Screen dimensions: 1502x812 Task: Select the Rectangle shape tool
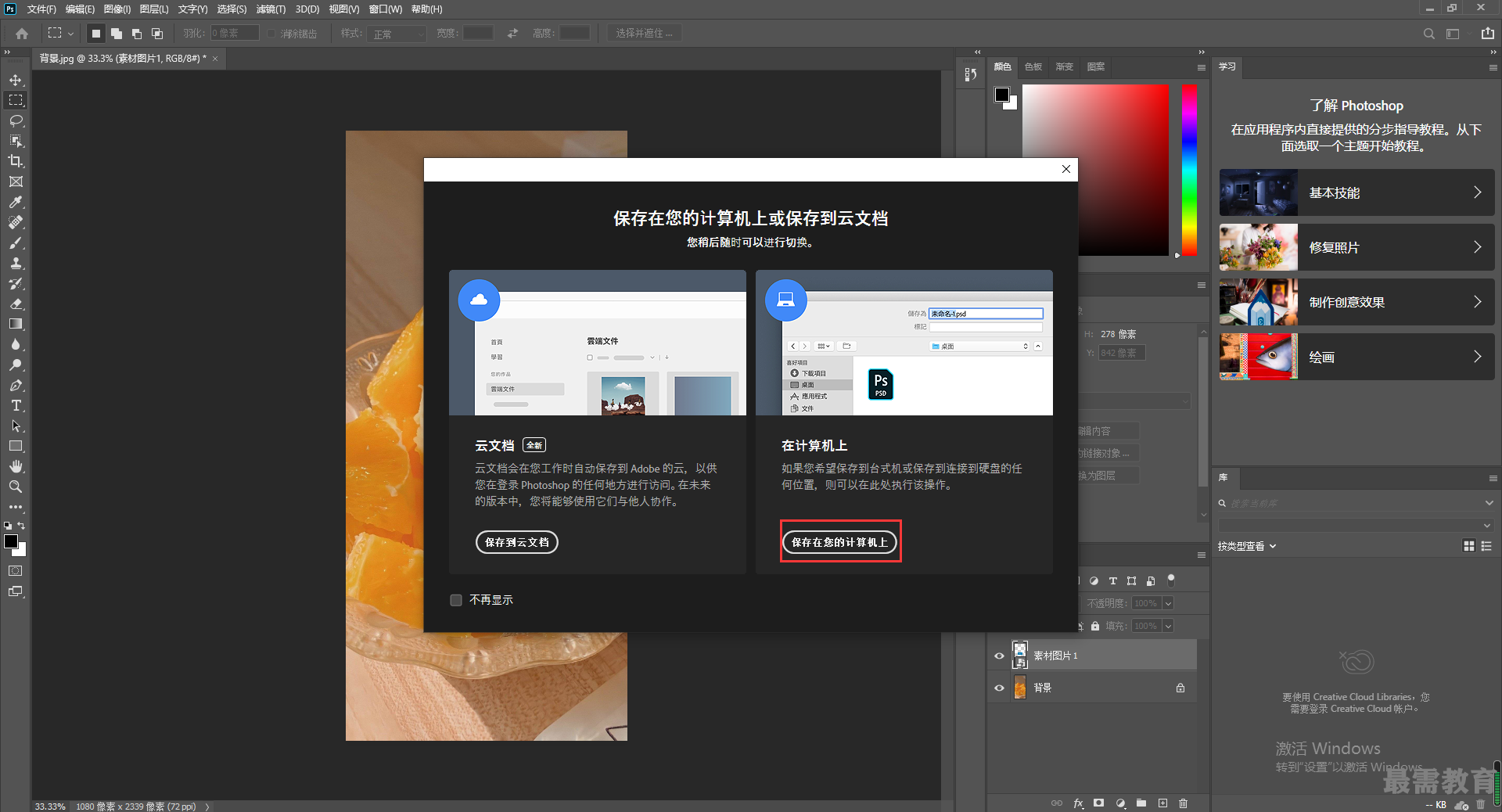[x=16, y=446]
